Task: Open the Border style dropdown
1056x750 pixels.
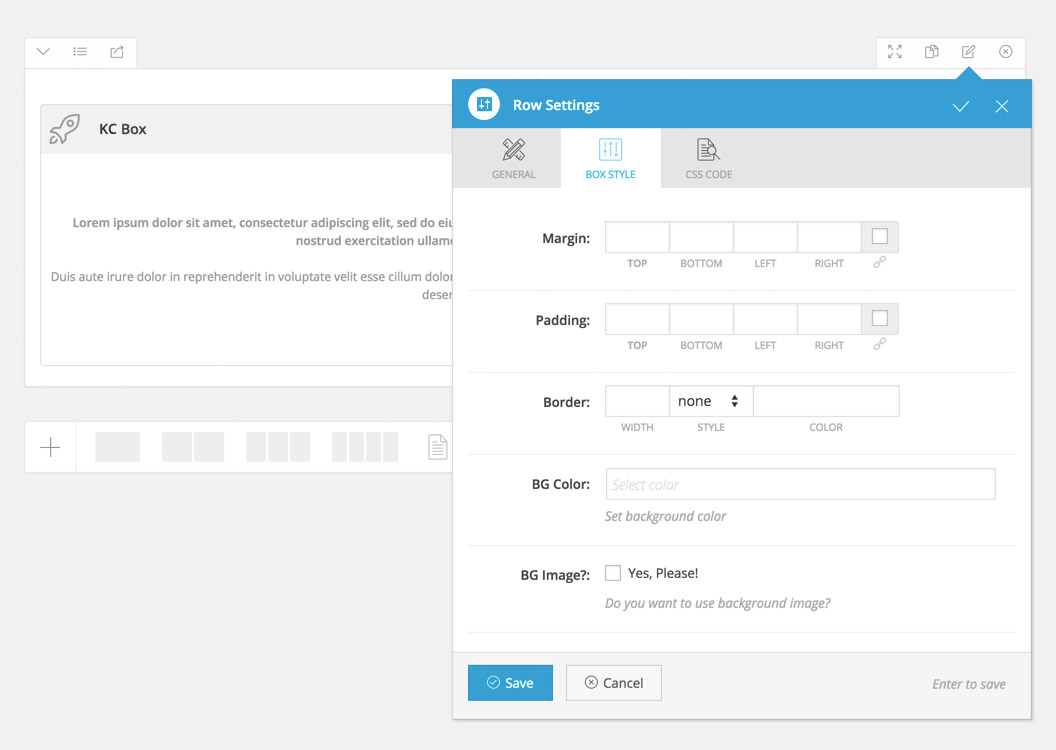Action: click(710, 401)
